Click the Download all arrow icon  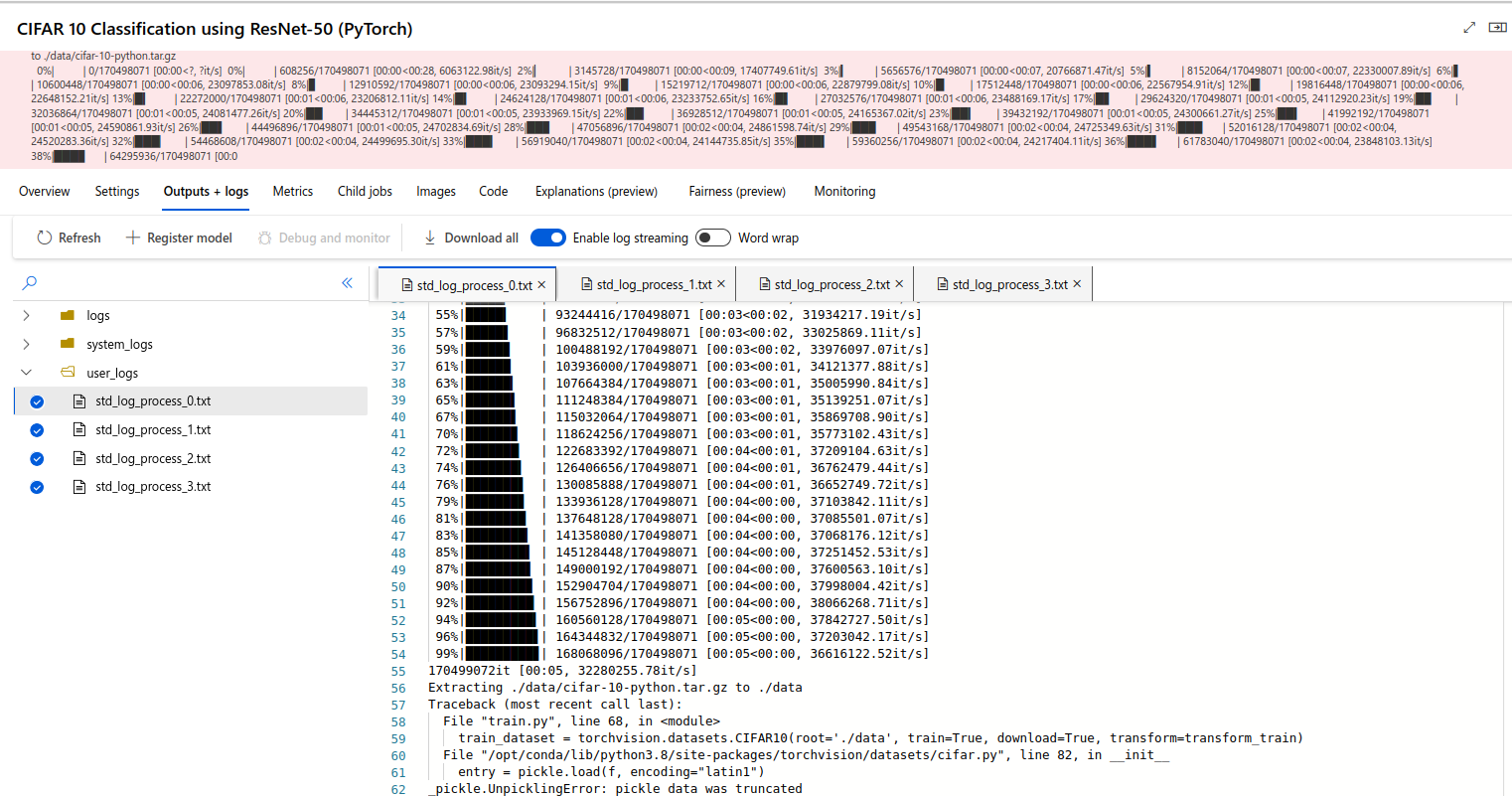pos(430,238)
